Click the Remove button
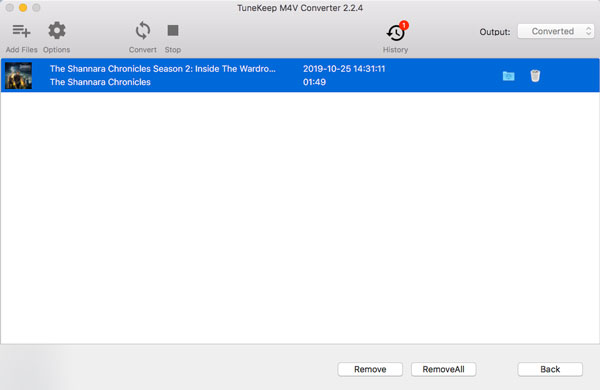The image size is (600, 390). click(370, 369)
